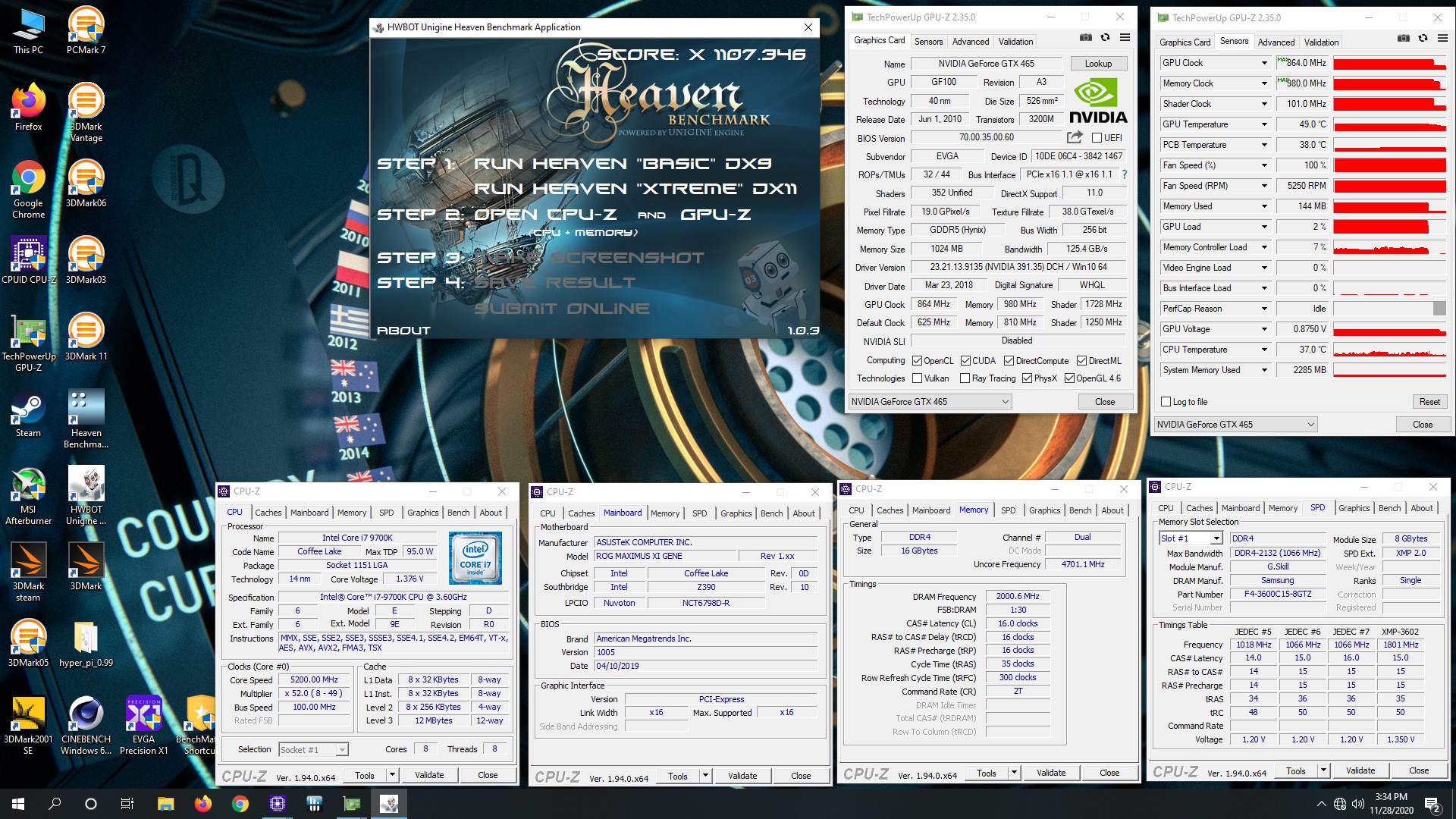Open TechPowerUp GPU-Z desktop shortcut
This screenshot has width=1456, height=819.
(29, 342)
